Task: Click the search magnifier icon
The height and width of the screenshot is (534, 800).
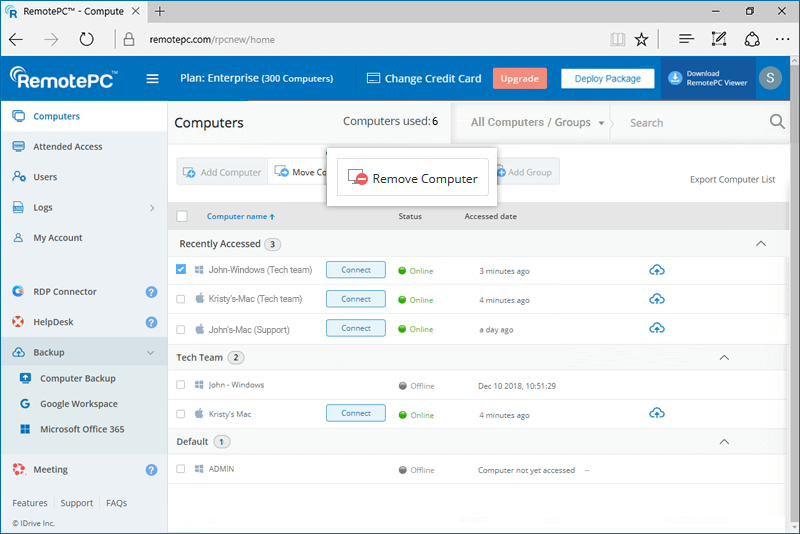Action: 777,122
